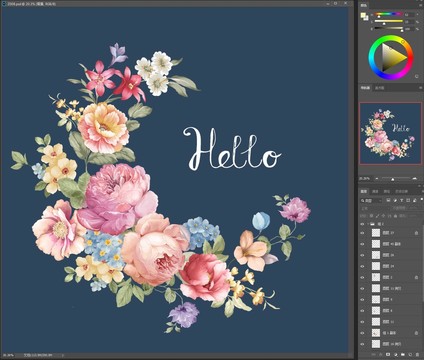Click the new group folder icon at panel bottom
424x360 pixels.
coord(403,355)
